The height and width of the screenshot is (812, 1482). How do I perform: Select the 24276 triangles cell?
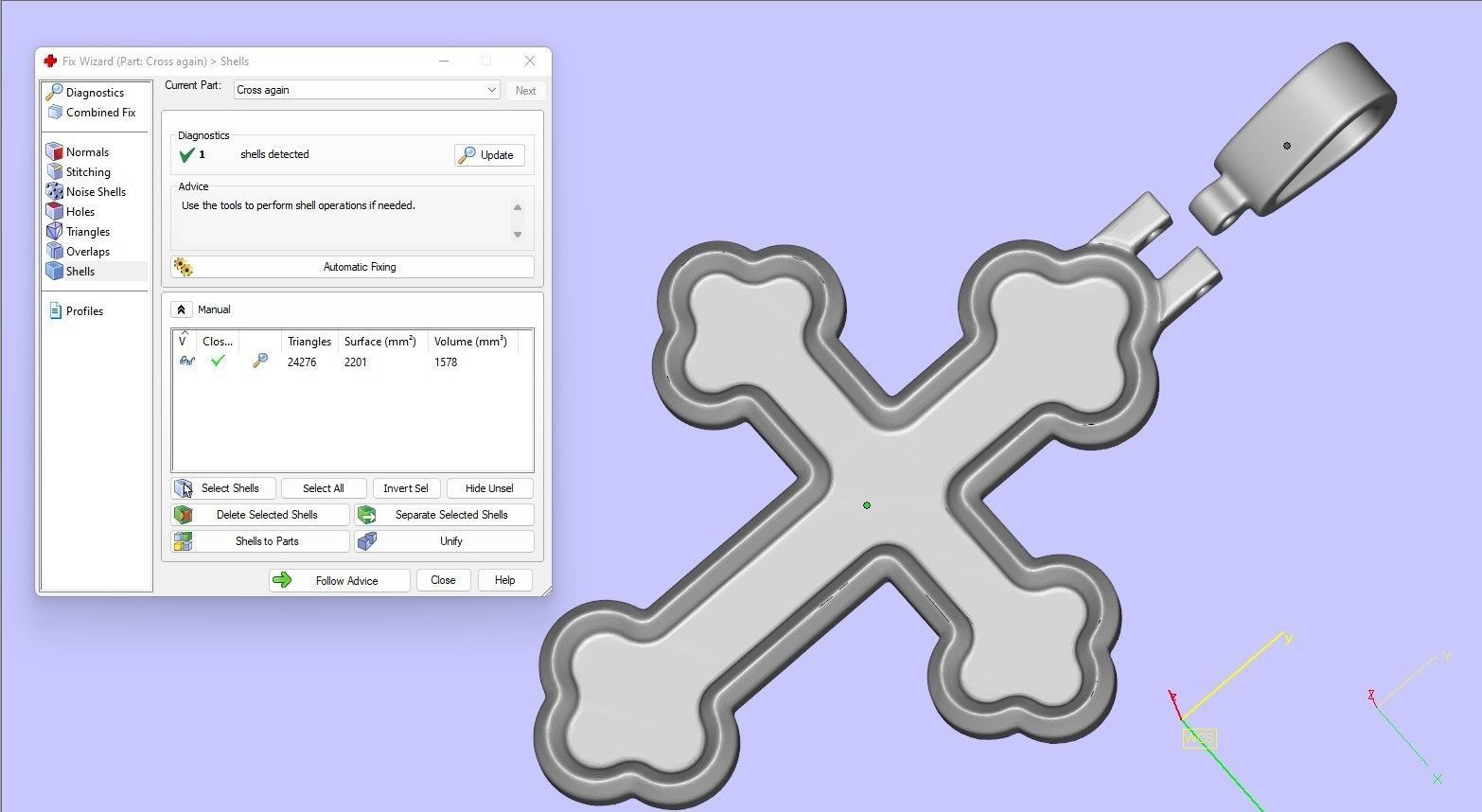302,362
